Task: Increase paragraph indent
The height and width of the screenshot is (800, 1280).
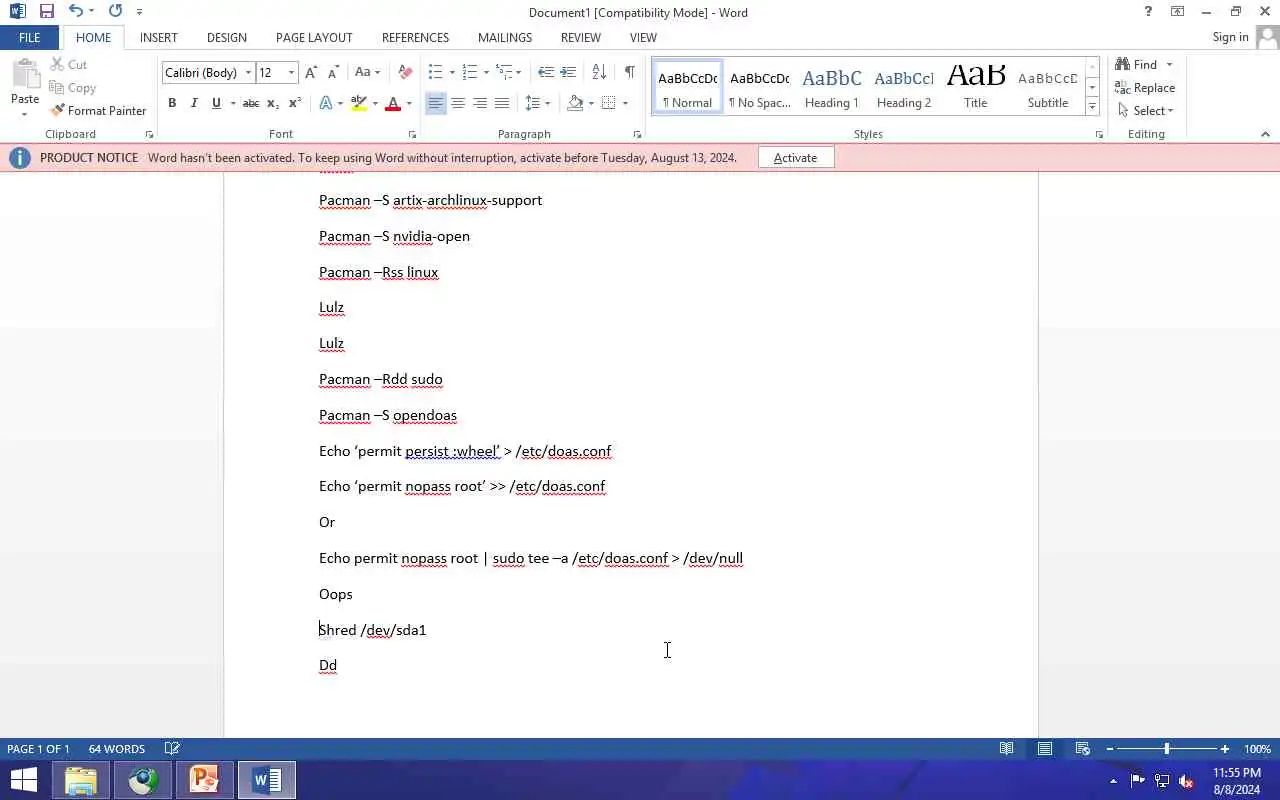Action: (x=568, y=72)
